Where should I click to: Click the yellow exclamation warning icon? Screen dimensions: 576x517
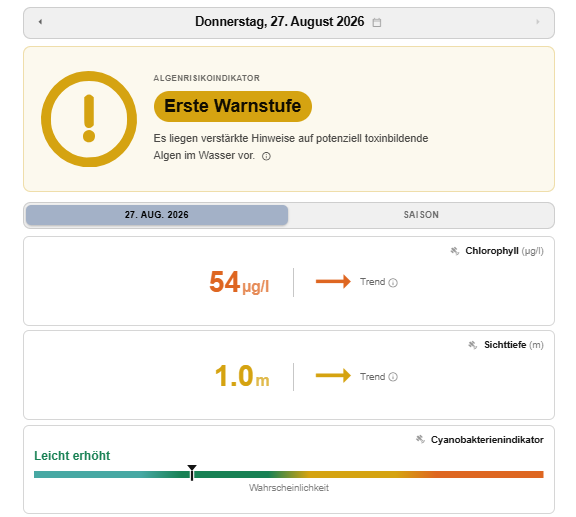tap(89, 119)
